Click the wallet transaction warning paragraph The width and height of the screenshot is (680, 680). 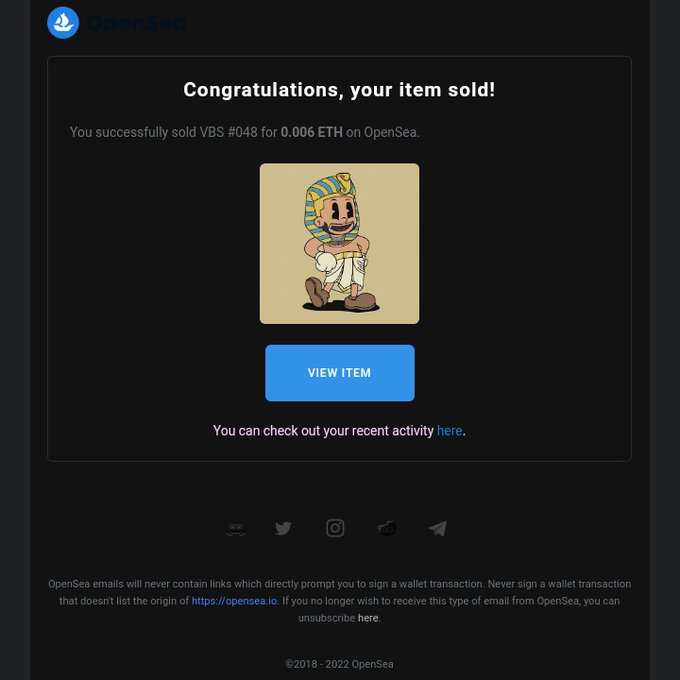click(339, 601)
